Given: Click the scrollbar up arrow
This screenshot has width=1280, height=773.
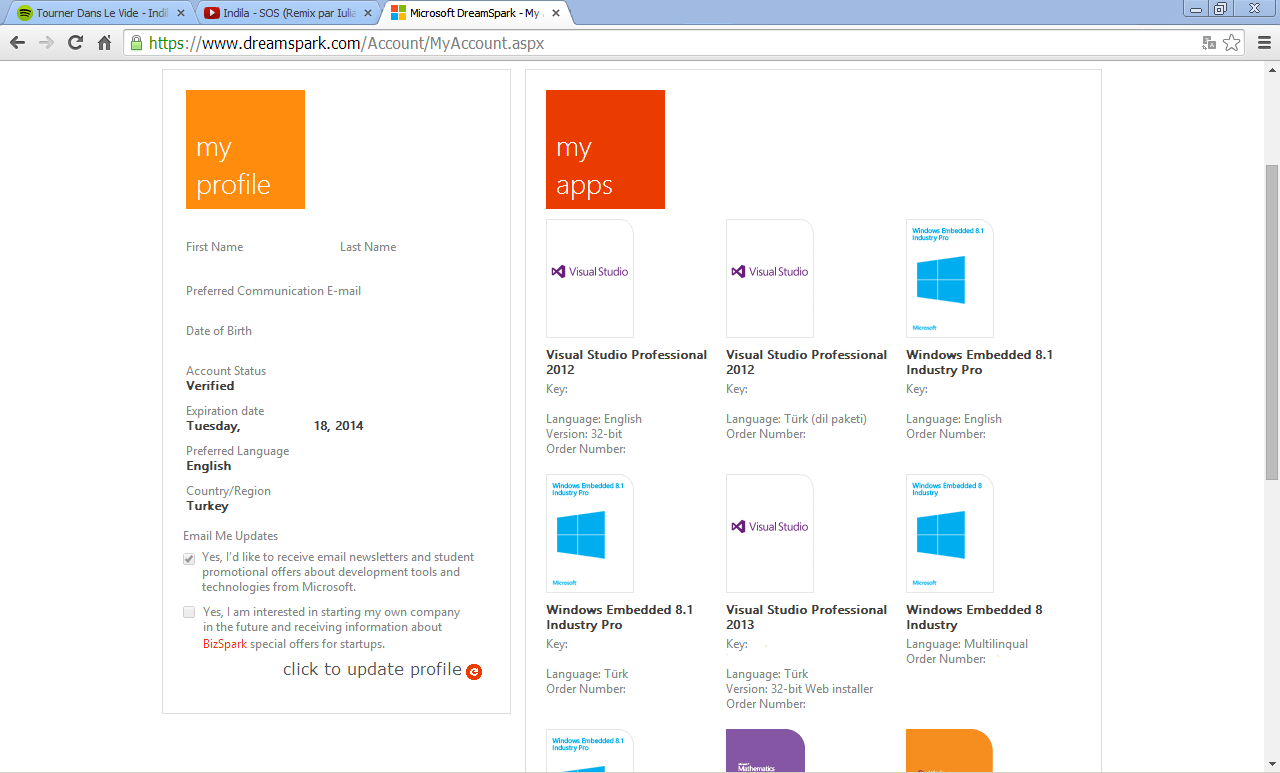Looking at the screenshot, I should (1272, 69).
